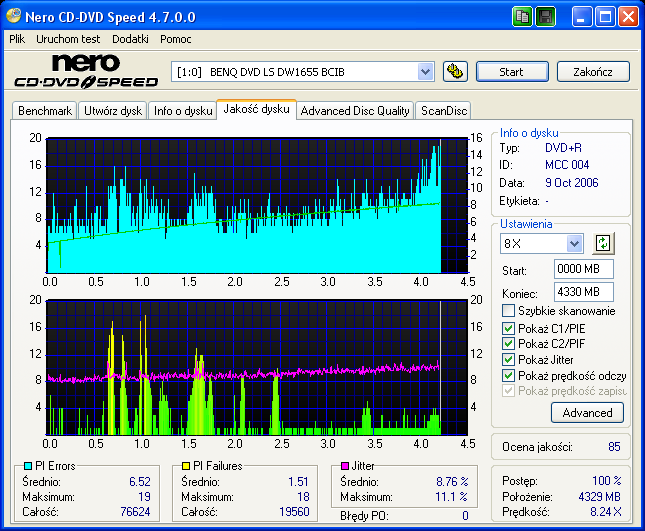
Task: Open the Uruchom test menu
Action: (x=68, y=39)
